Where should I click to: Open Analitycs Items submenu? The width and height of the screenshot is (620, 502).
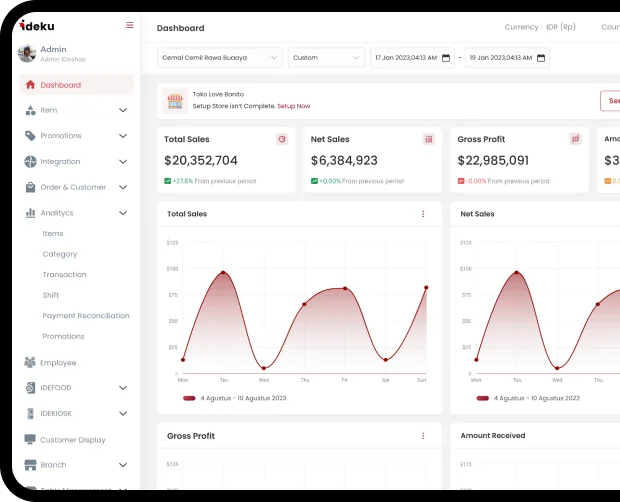click(53, 234)
